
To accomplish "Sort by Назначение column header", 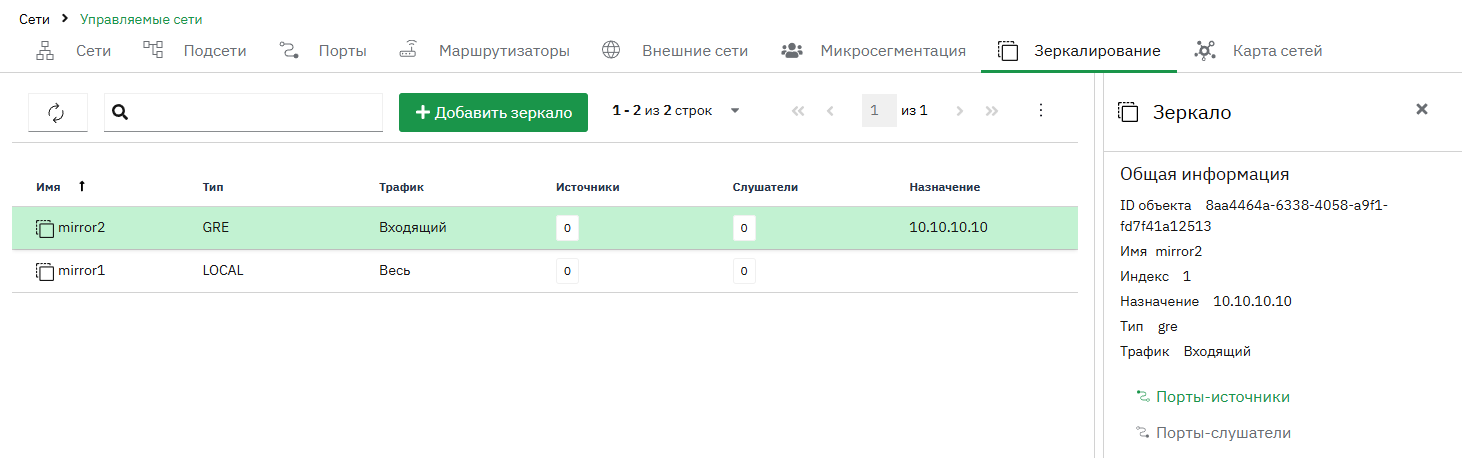I will 944,187.
